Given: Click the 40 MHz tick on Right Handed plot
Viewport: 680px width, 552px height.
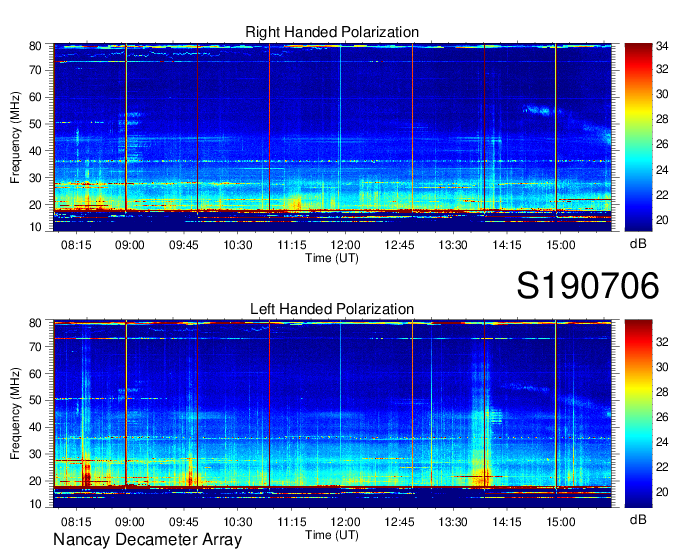Looking at the screenshot, I should pos(35,151).
